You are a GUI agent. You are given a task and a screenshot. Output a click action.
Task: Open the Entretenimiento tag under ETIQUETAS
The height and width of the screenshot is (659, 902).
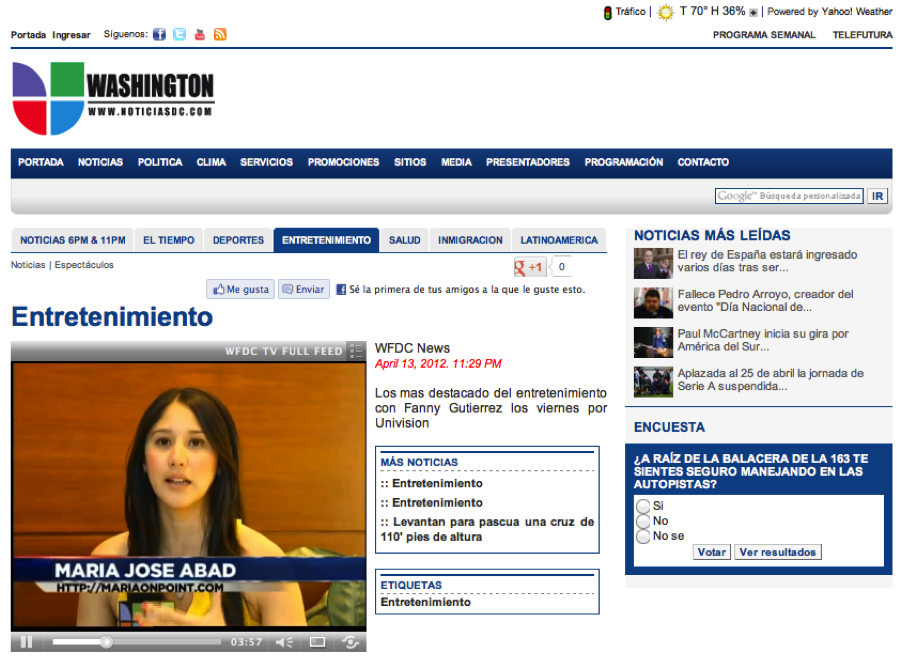[426, 602]
